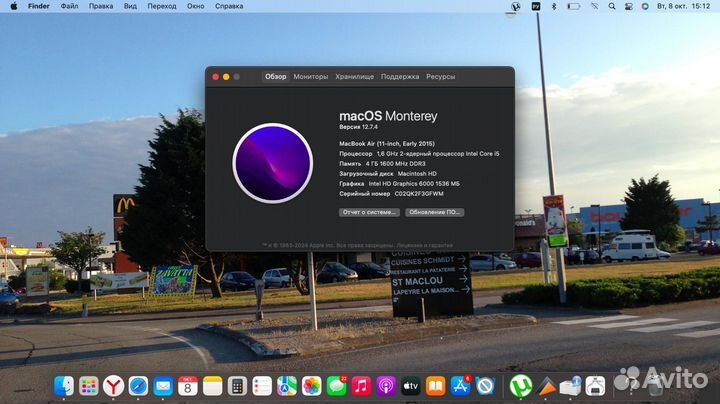Viewport: 720px width, 404px height.
Task: Click the 4 ГБ 1600 MHz DDR3 memory text
Action: (x=396, y=163)
